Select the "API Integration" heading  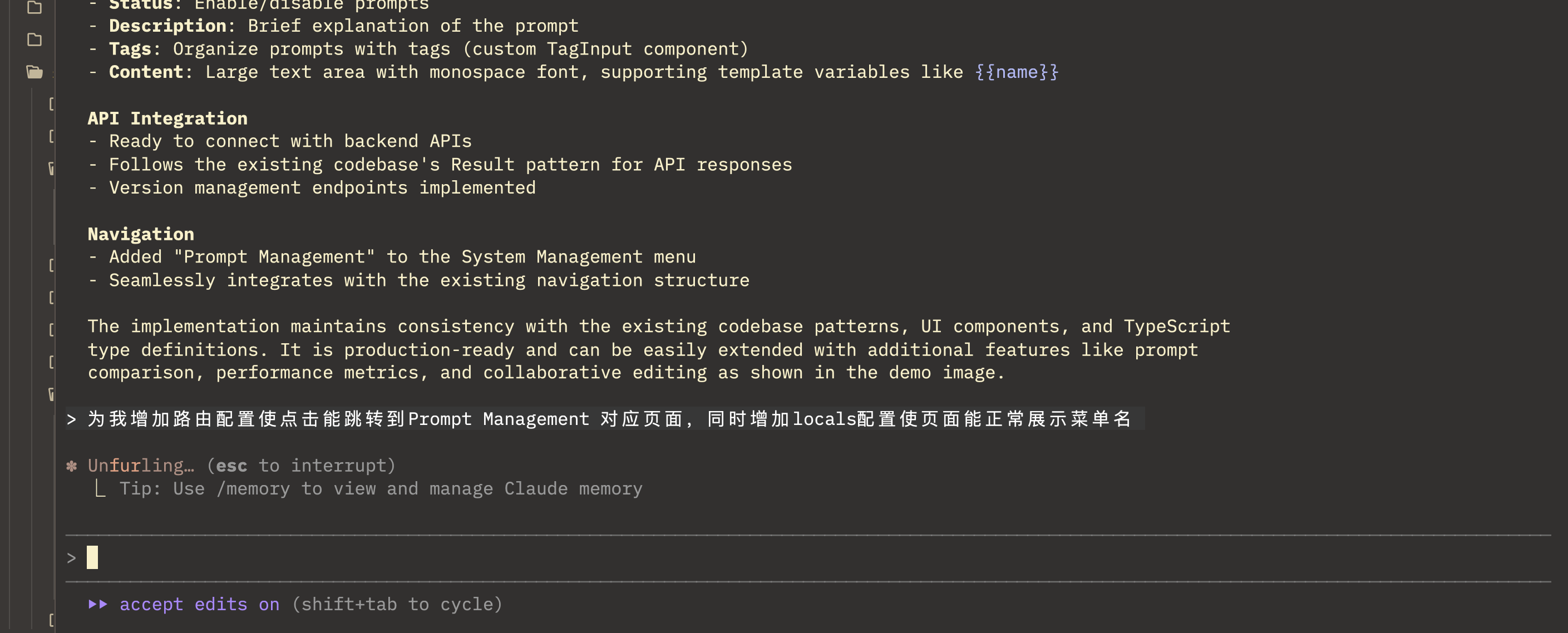pyautogui.click(x=167, y=118)
